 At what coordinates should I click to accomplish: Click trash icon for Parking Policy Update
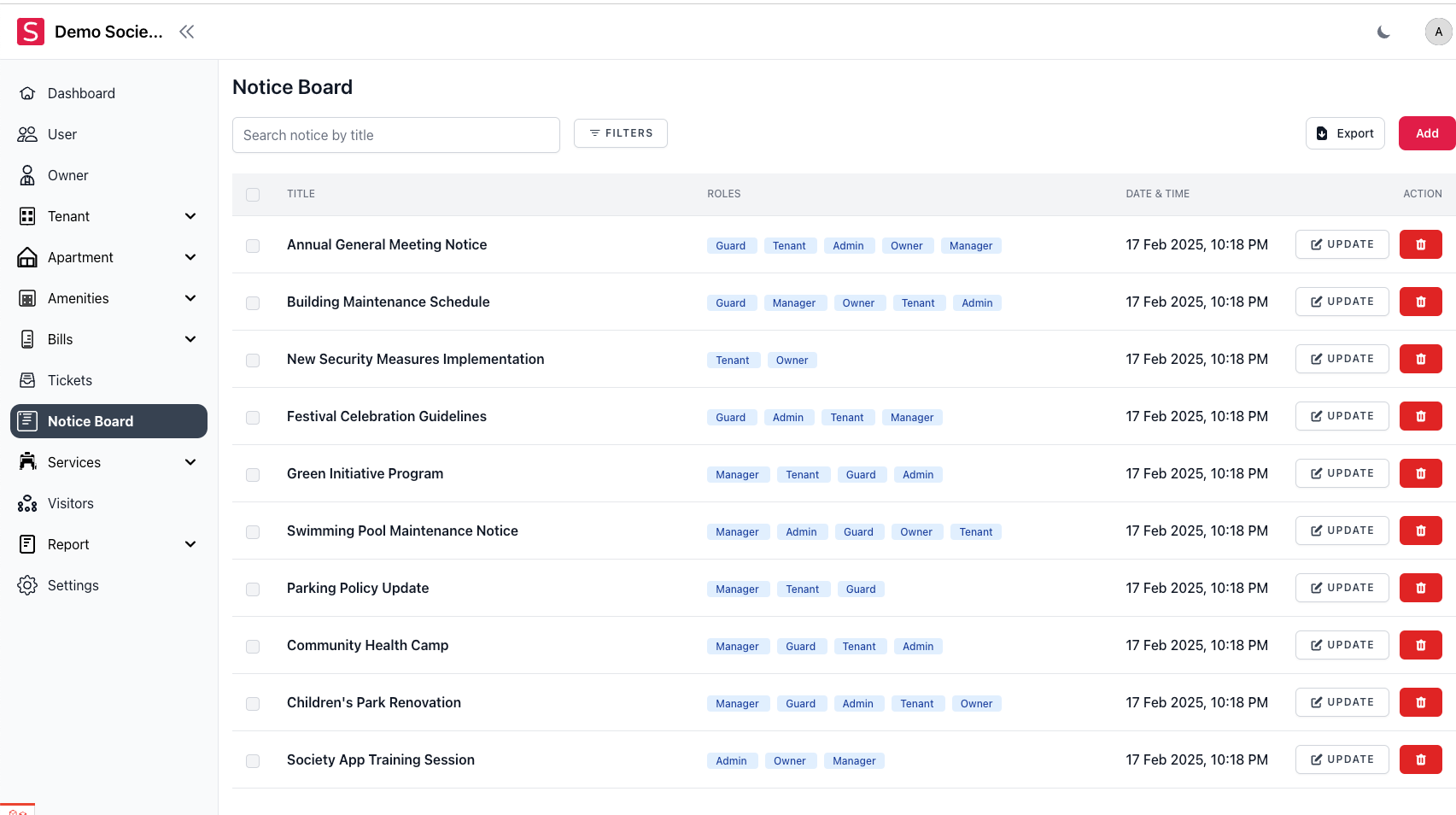coord(1420,588)
